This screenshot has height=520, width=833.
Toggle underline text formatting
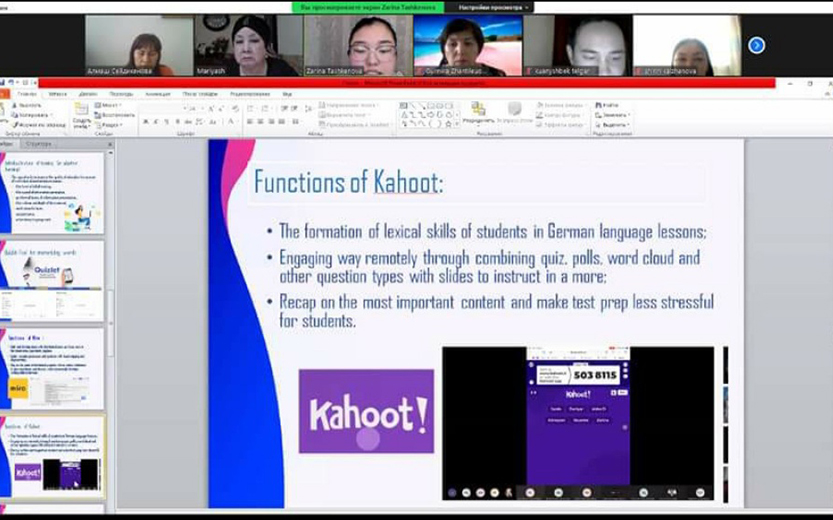[x=166, y=121]
